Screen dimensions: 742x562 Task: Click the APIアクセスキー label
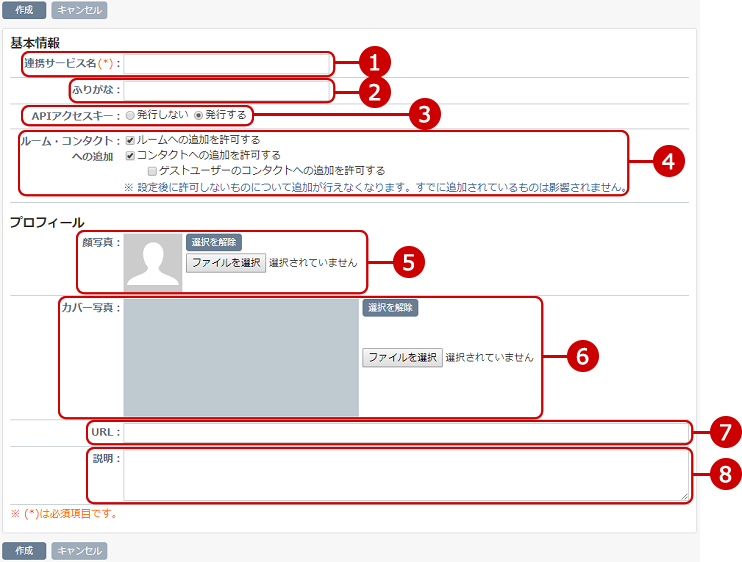point(76,116)
